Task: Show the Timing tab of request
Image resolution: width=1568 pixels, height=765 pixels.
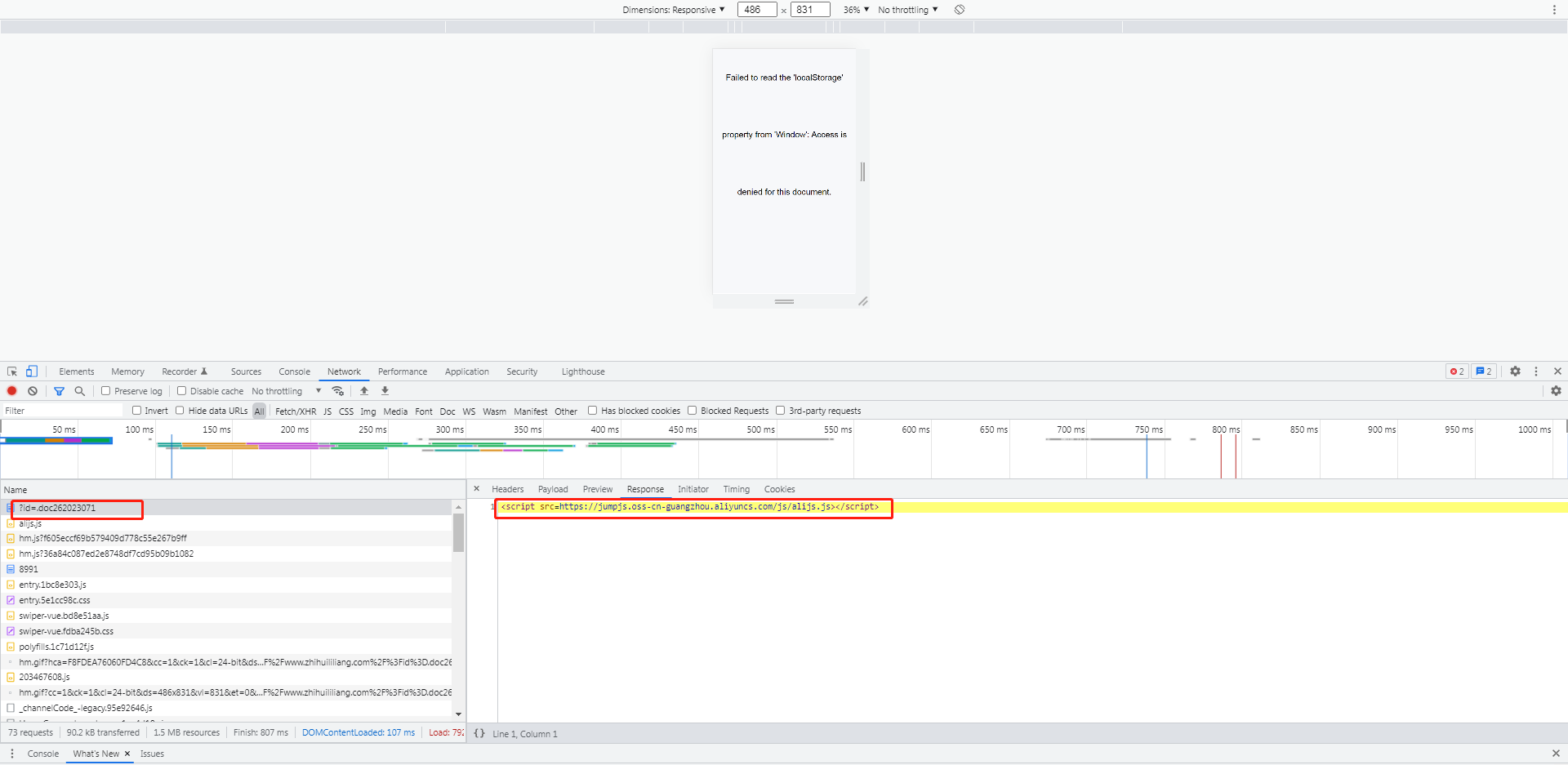Action: point(737,489)
